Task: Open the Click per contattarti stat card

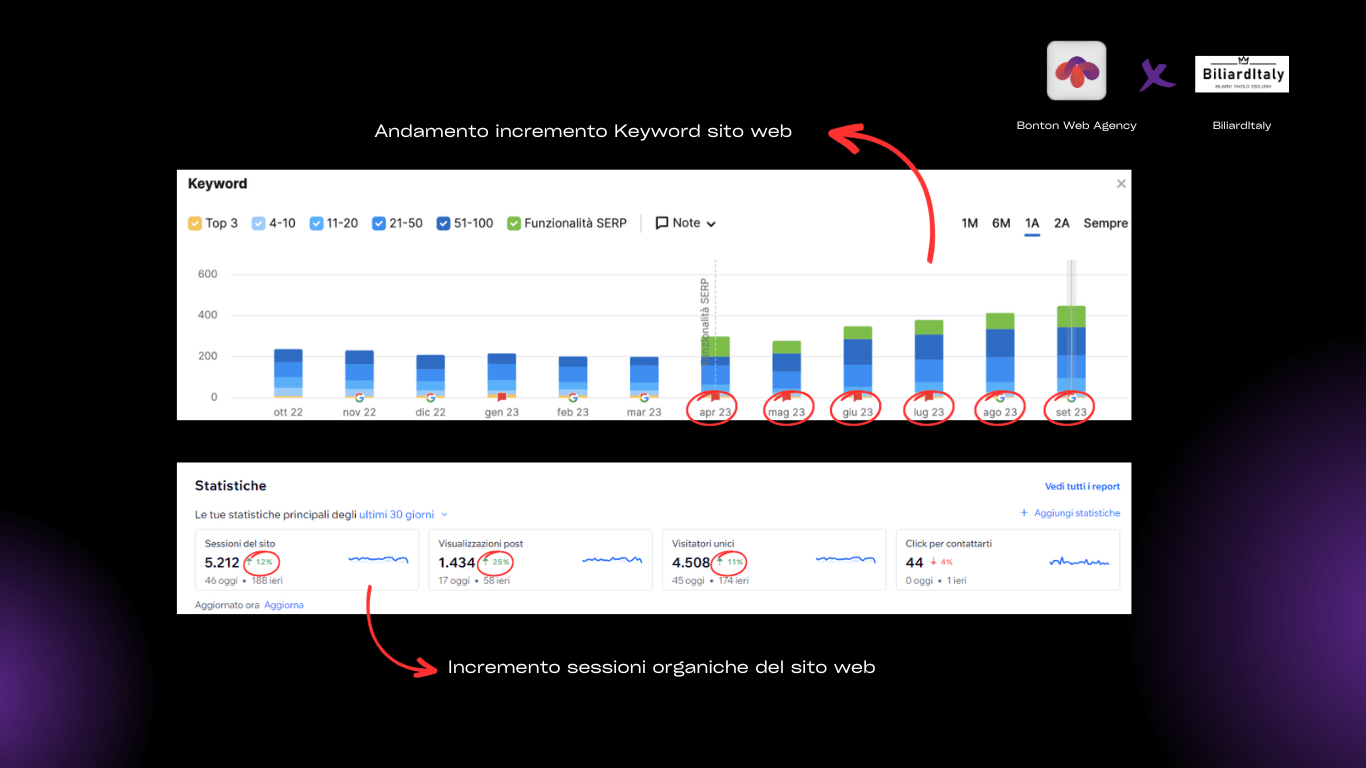Action: pyautogui.click(x=1008, y=560)
